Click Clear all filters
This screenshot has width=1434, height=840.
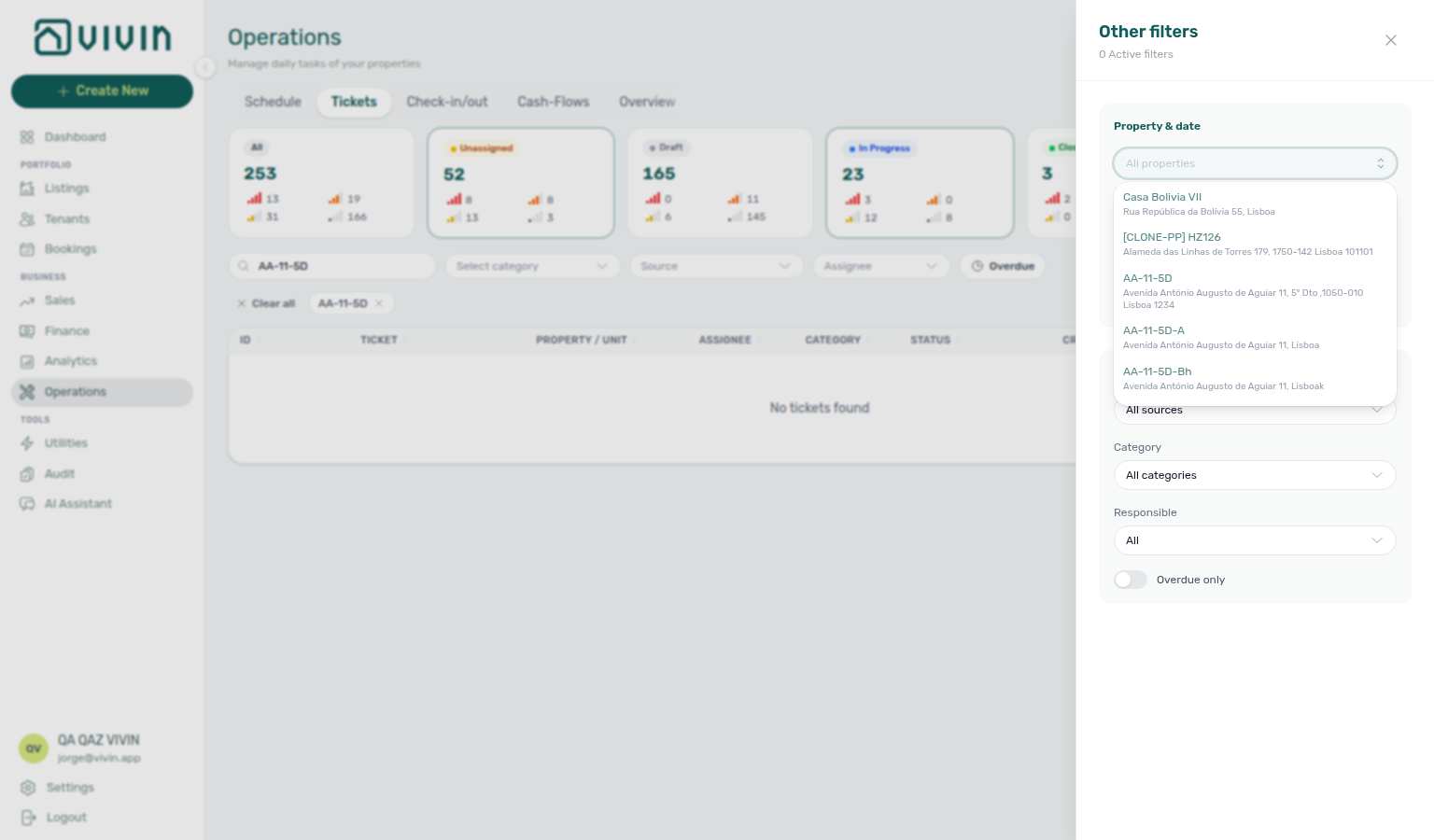[x=266, y=303]
